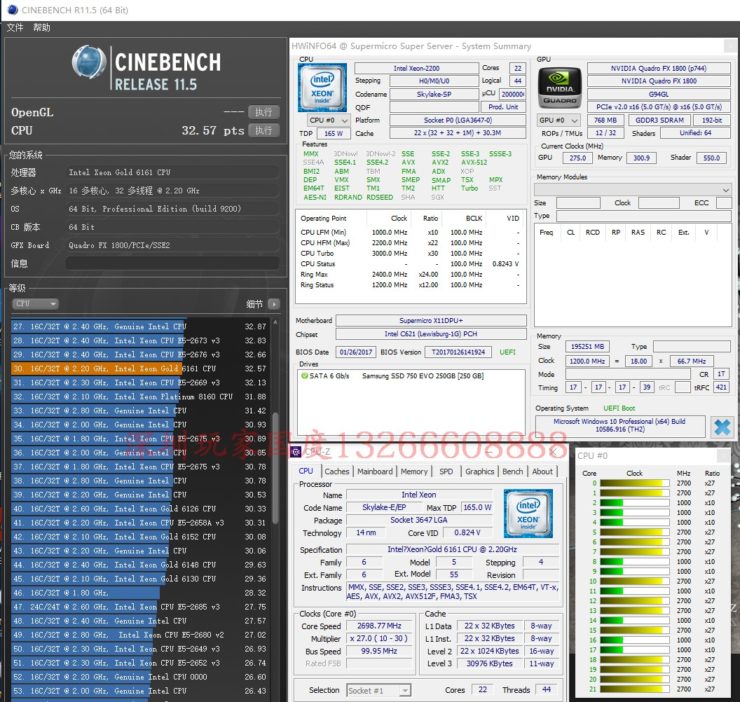Switch to the SPD tab in CPU-Z
The width and height of the screenshot is (740, 702).
point(446,471)
